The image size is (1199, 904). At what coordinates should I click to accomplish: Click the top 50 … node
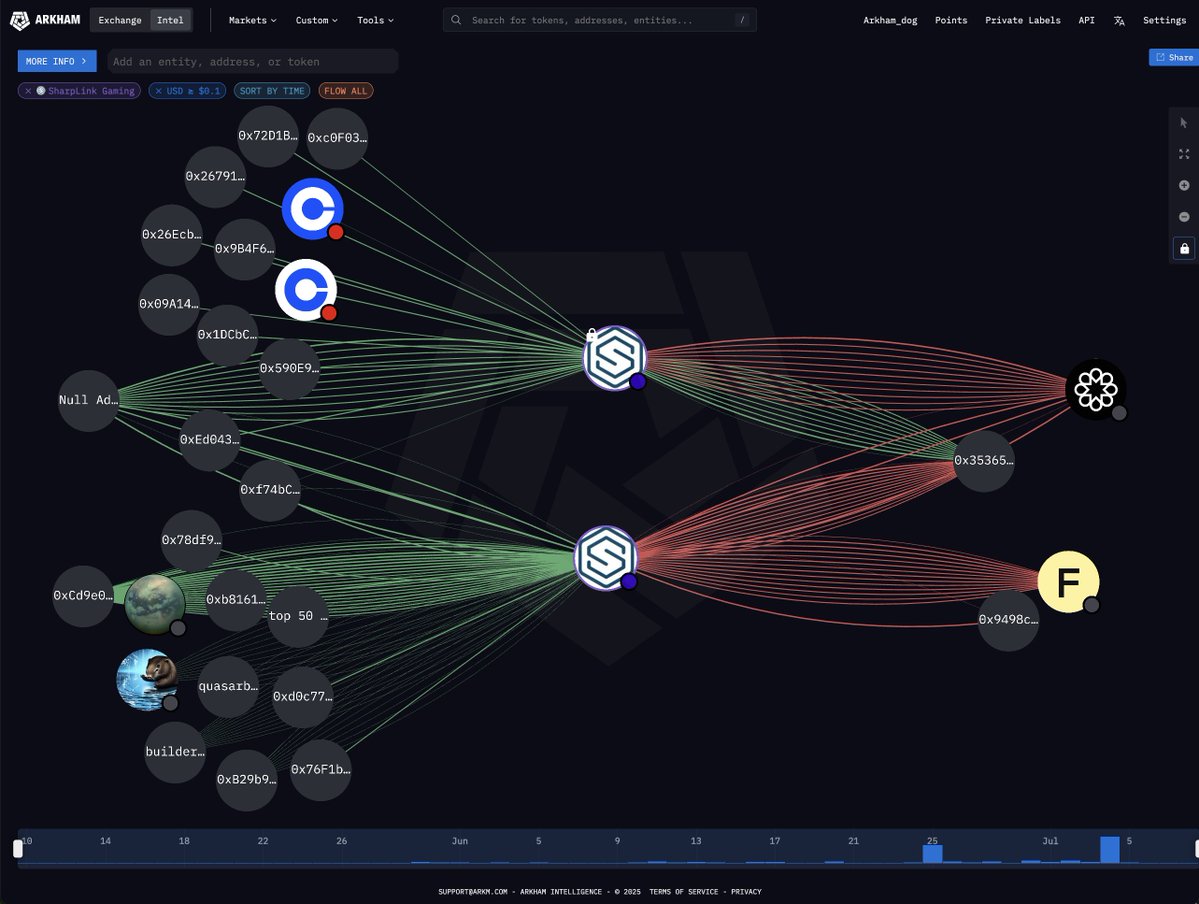click(x=297, y=616)
